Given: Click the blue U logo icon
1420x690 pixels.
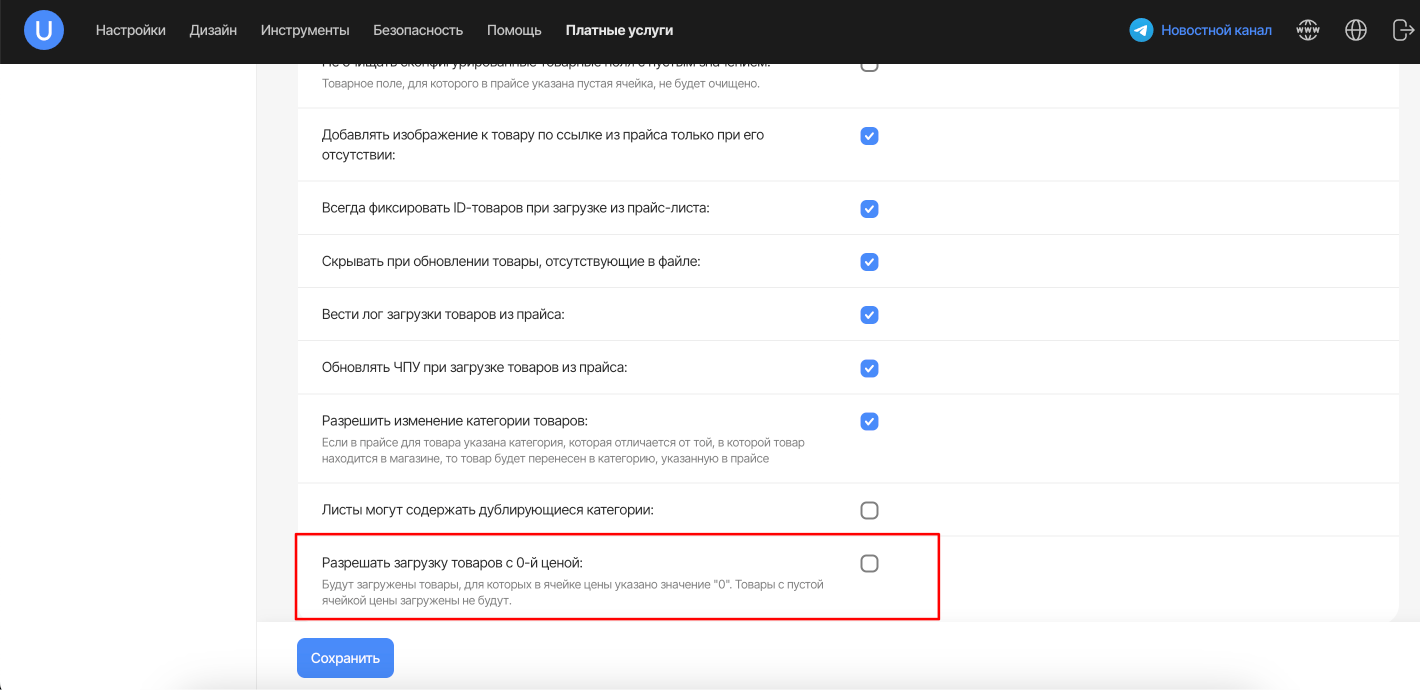Looking at the screenshot, I should point(44,31).
